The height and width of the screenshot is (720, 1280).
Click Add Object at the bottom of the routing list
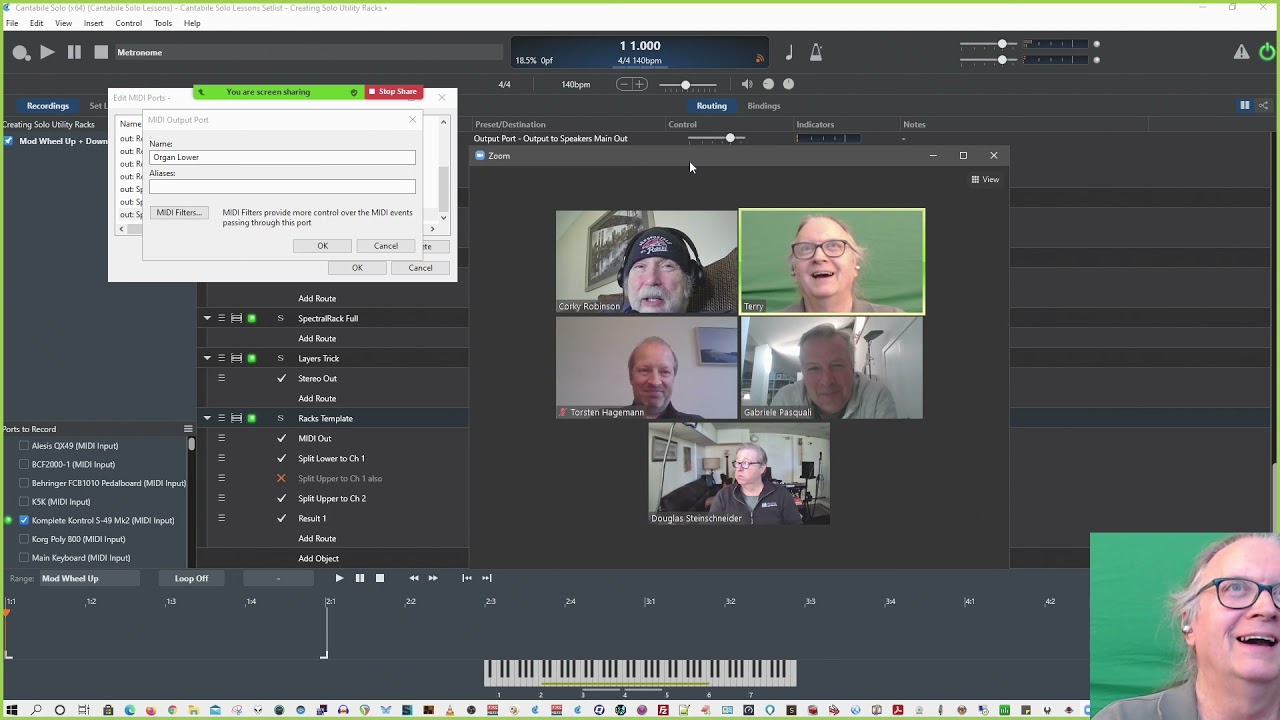click(318, 558)
